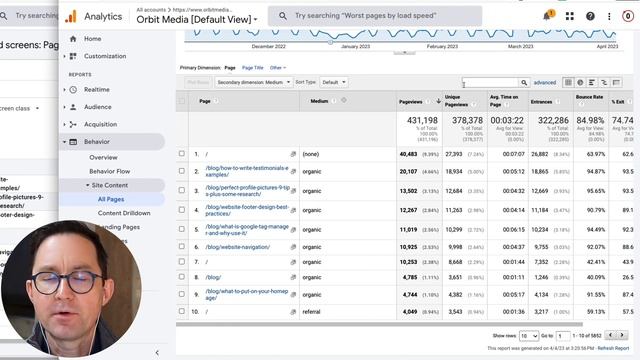Click the Pageviews sort arrow
The width and height of the screenshot is (640, 360).
click(x=438, y=101)
